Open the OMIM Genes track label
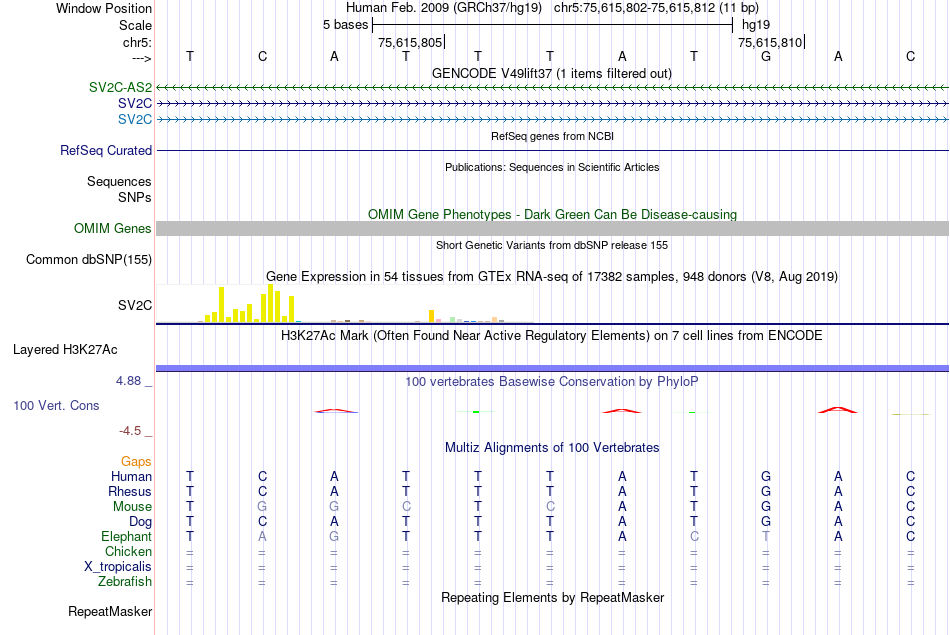Image resolution: width=950 pixels, height=635 pixels. tap(112, 228)
